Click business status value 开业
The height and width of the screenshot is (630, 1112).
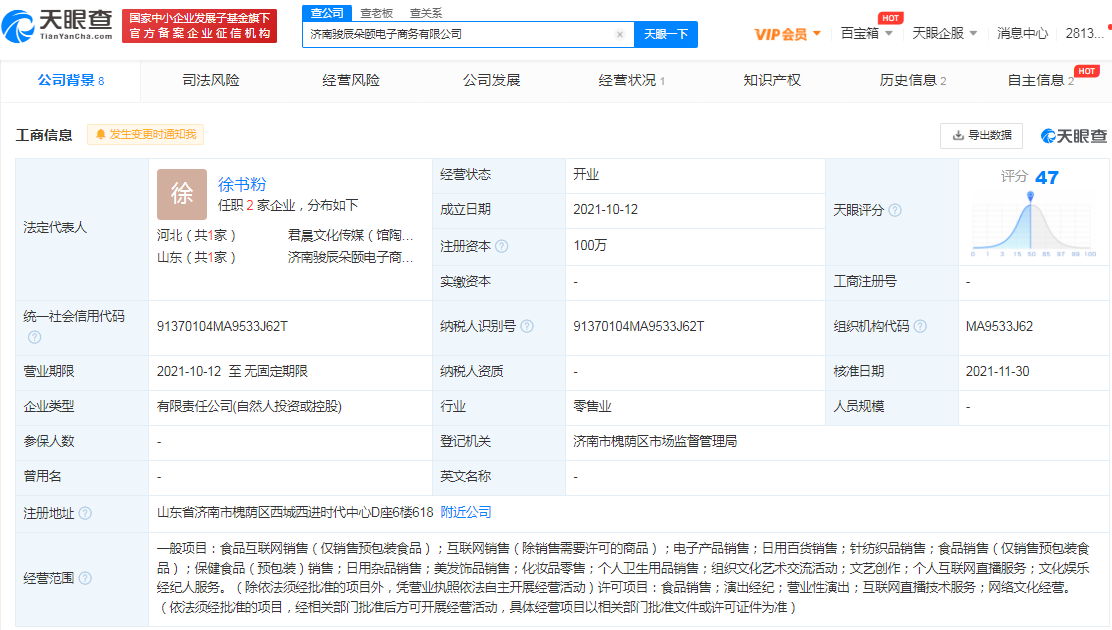pos(586,175)
